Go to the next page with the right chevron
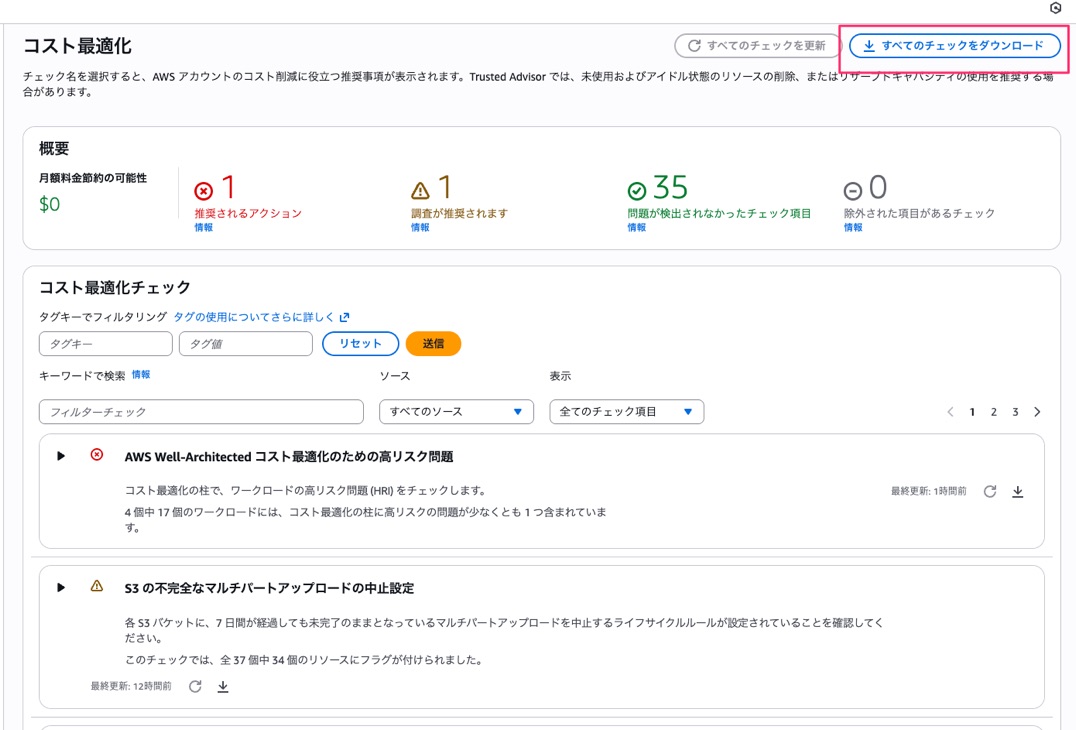Screen dimensions: 1076x730 (x=1037, y=411)
